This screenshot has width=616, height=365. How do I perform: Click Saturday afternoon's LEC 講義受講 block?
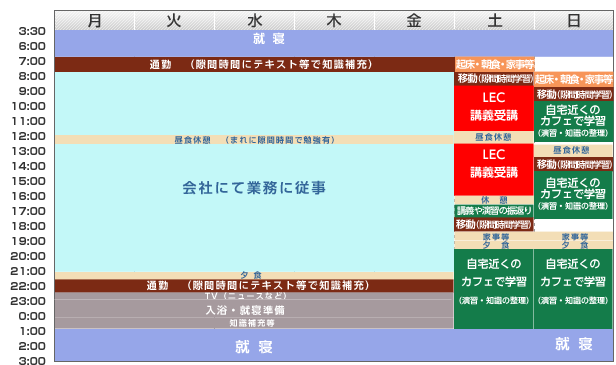(x=494, y=169)
